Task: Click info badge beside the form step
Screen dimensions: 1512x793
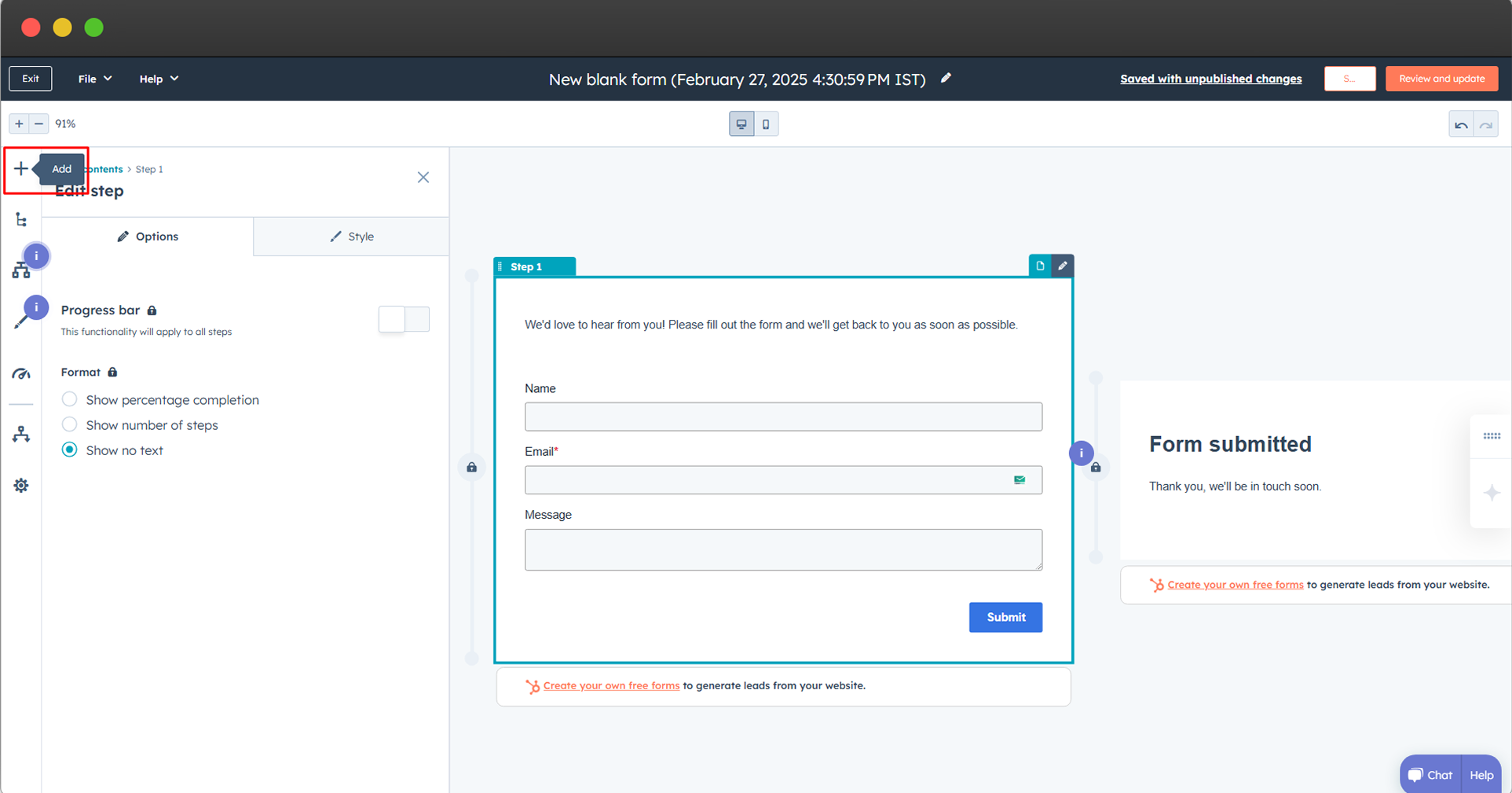Action: 1082,453
